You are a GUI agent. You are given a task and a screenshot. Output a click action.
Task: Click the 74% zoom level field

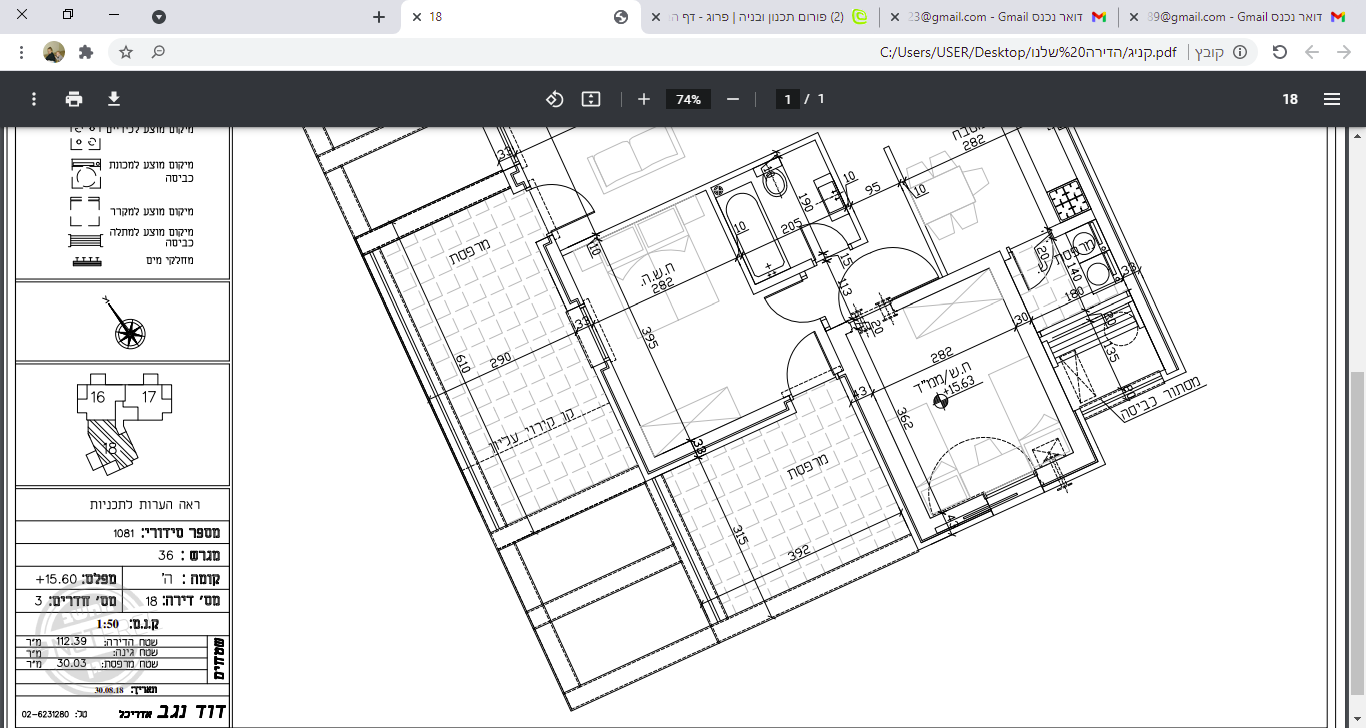[x=688, y=99]
